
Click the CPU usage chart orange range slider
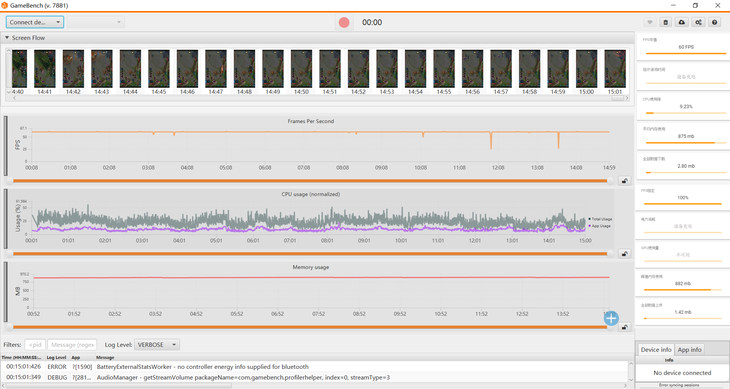[x=310, y=254]
